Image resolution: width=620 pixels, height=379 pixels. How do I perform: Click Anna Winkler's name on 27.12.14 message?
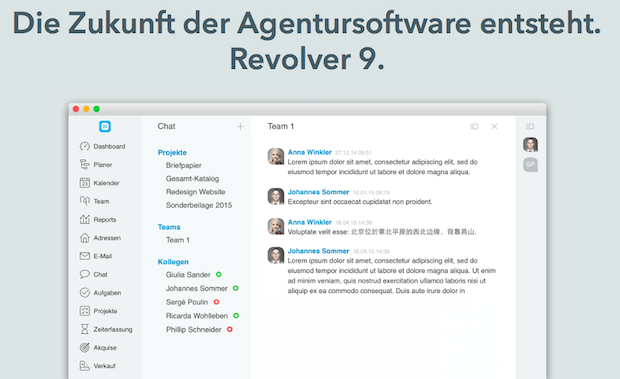[x=310, y=152]
